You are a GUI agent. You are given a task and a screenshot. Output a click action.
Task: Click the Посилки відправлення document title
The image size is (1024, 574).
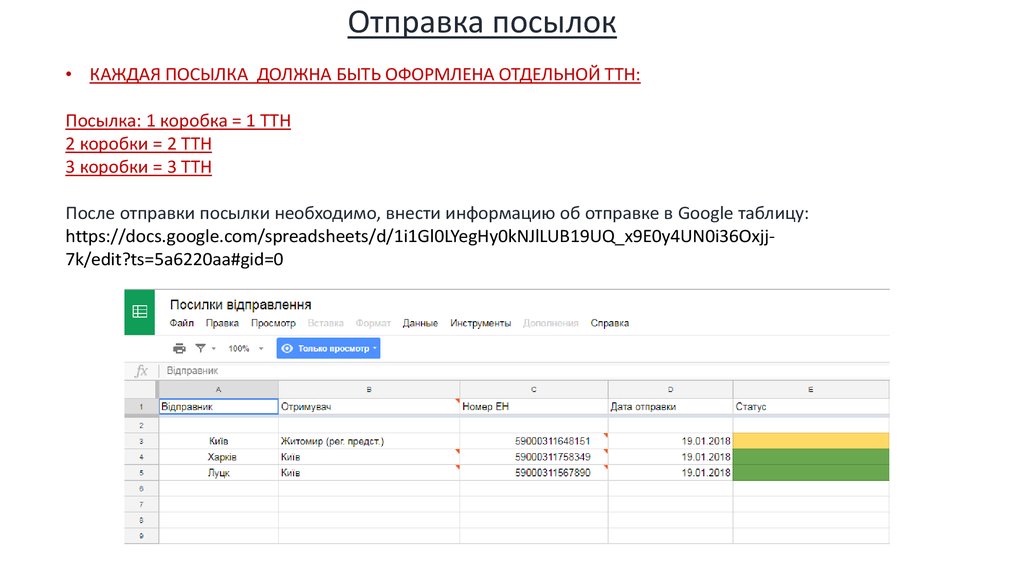coord(240,304)
